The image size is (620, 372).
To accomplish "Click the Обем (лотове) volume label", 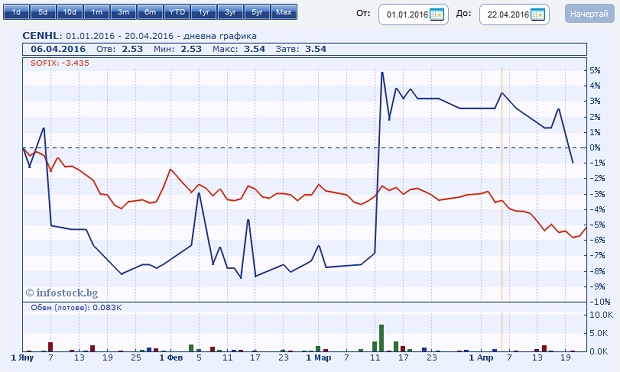I will pos(76,307).
